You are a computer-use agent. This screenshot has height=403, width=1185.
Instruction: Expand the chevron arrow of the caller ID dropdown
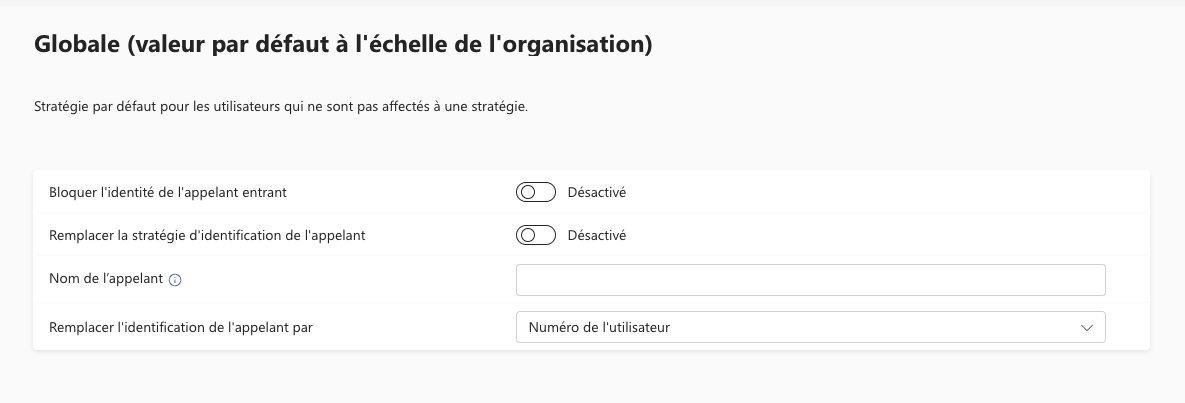pos(1087,327)
